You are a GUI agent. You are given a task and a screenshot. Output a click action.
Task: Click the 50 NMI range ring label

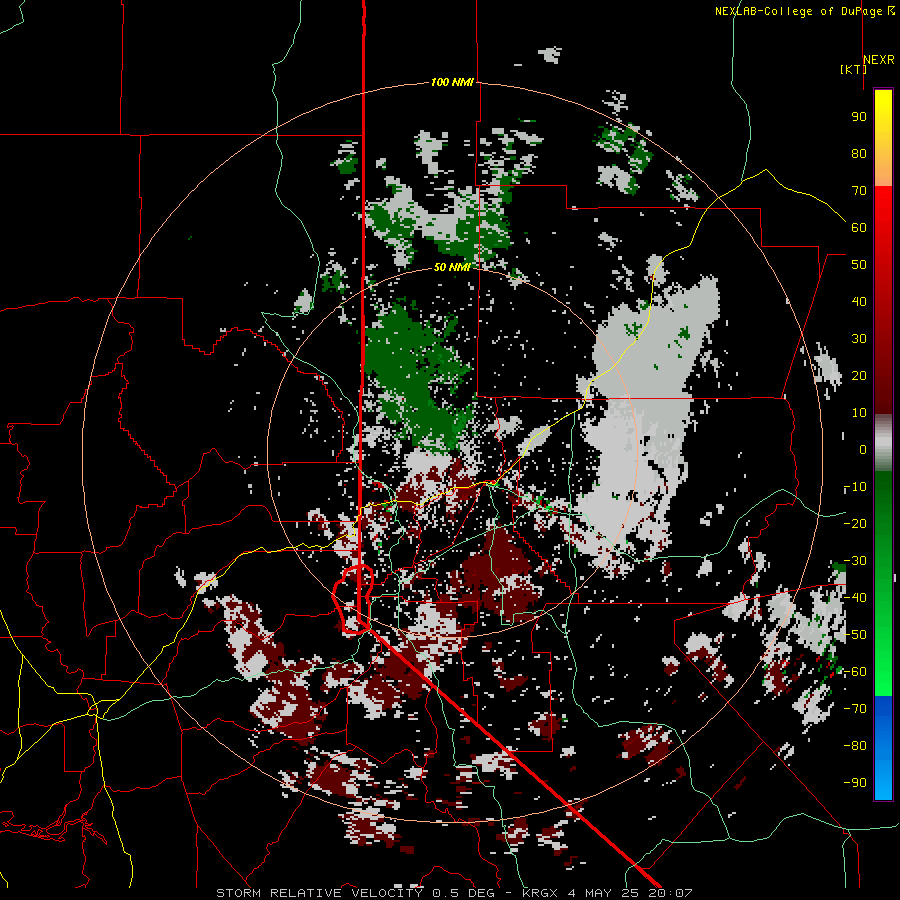pos(452,267)
